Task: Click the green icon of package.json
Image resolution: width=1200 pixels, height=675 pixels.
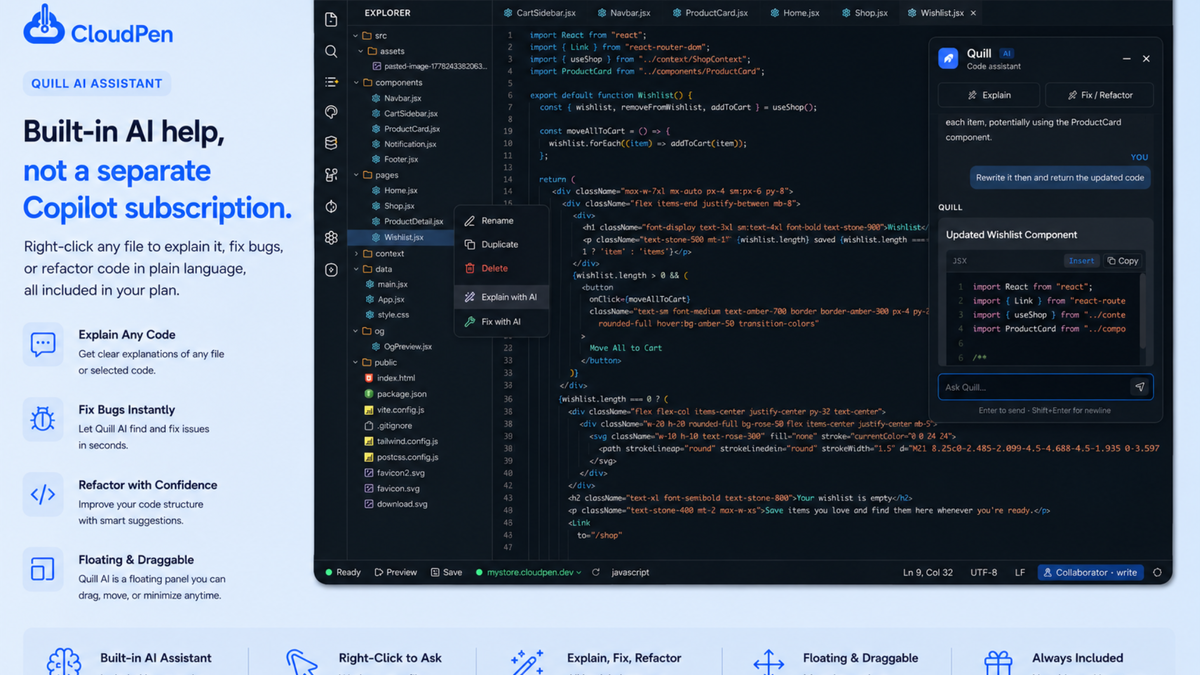Action: pos(369,394)
